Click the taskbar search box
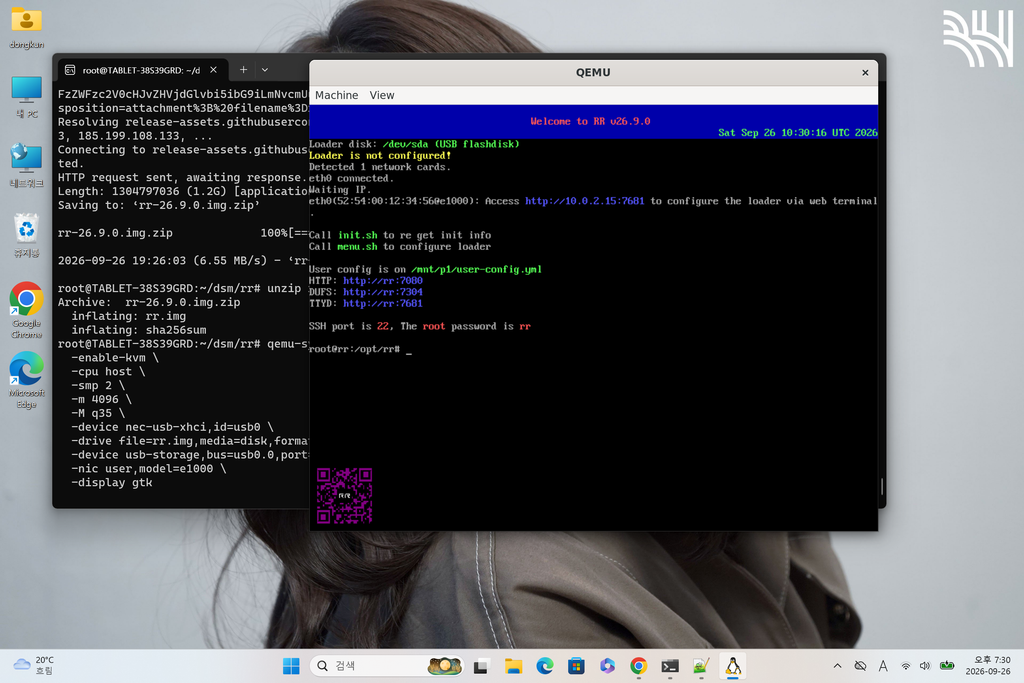Viewport: 1024px width, 683px height. pyautogui.click(x=387, y=665)
